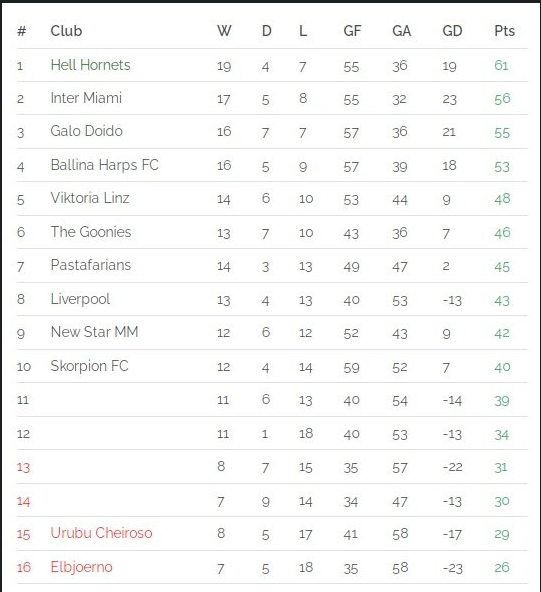Open the Pastafarians club link
Image resolution: width=541 pixels, height=592 pixels.
tap(91, 265)
